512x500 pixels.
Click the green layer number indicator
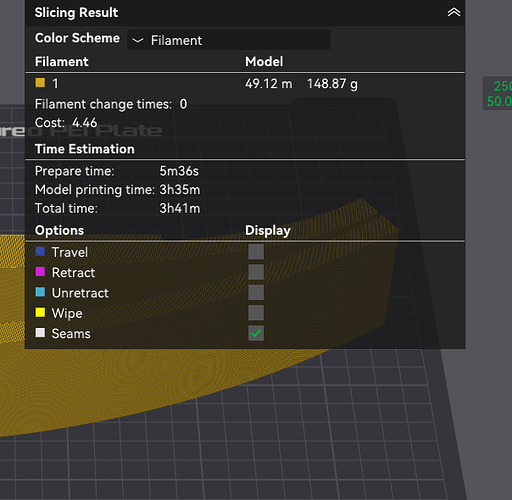pos(498,93)
